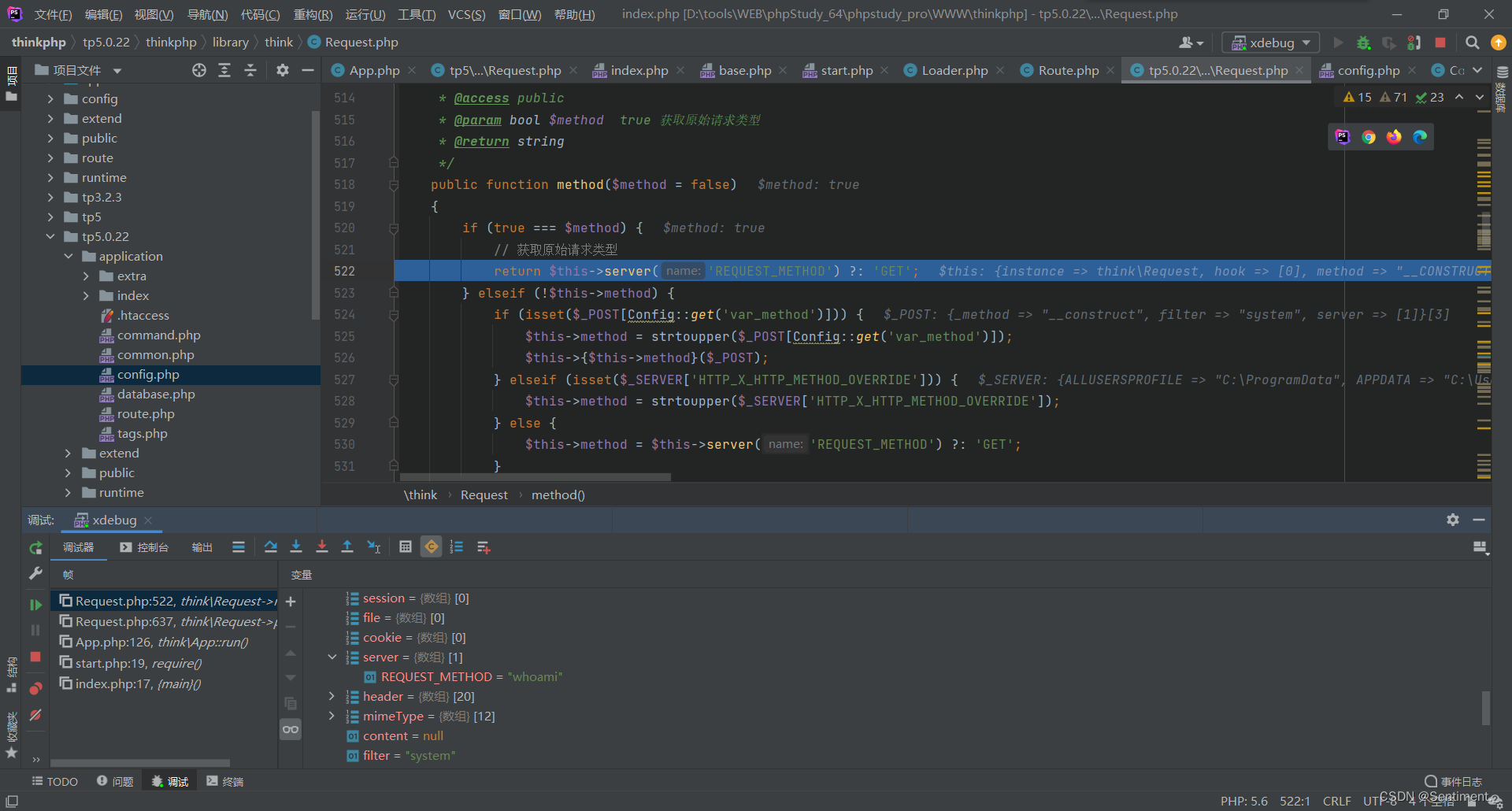Screen dimensions: 1512x811
Task: Click the frames panel horizontal scrollbar
Action: pyautogui.click(x=140, y=763)
